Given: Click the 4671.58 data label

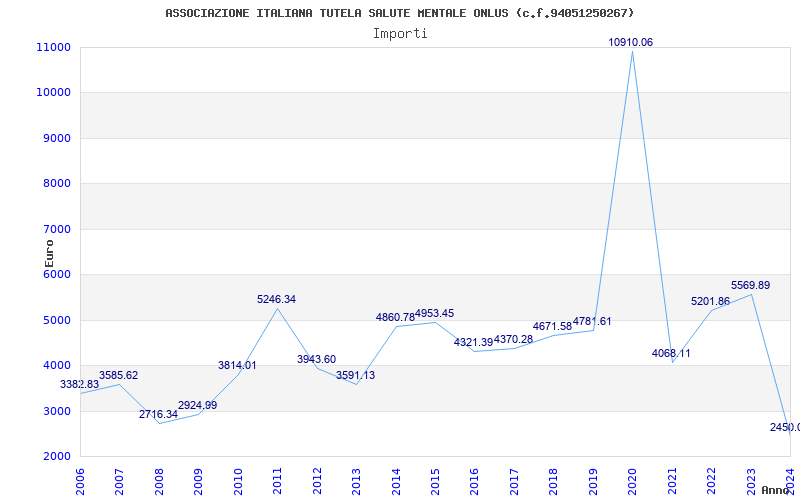Looking at the screenshot, I should [x=553, y=326].
